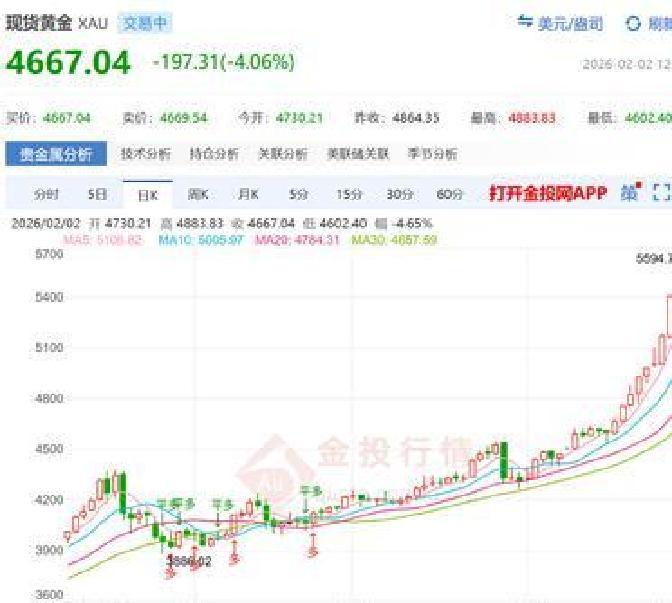Click the 3600 y-axis label
The image size is (672, 603).
coord(49,595)
